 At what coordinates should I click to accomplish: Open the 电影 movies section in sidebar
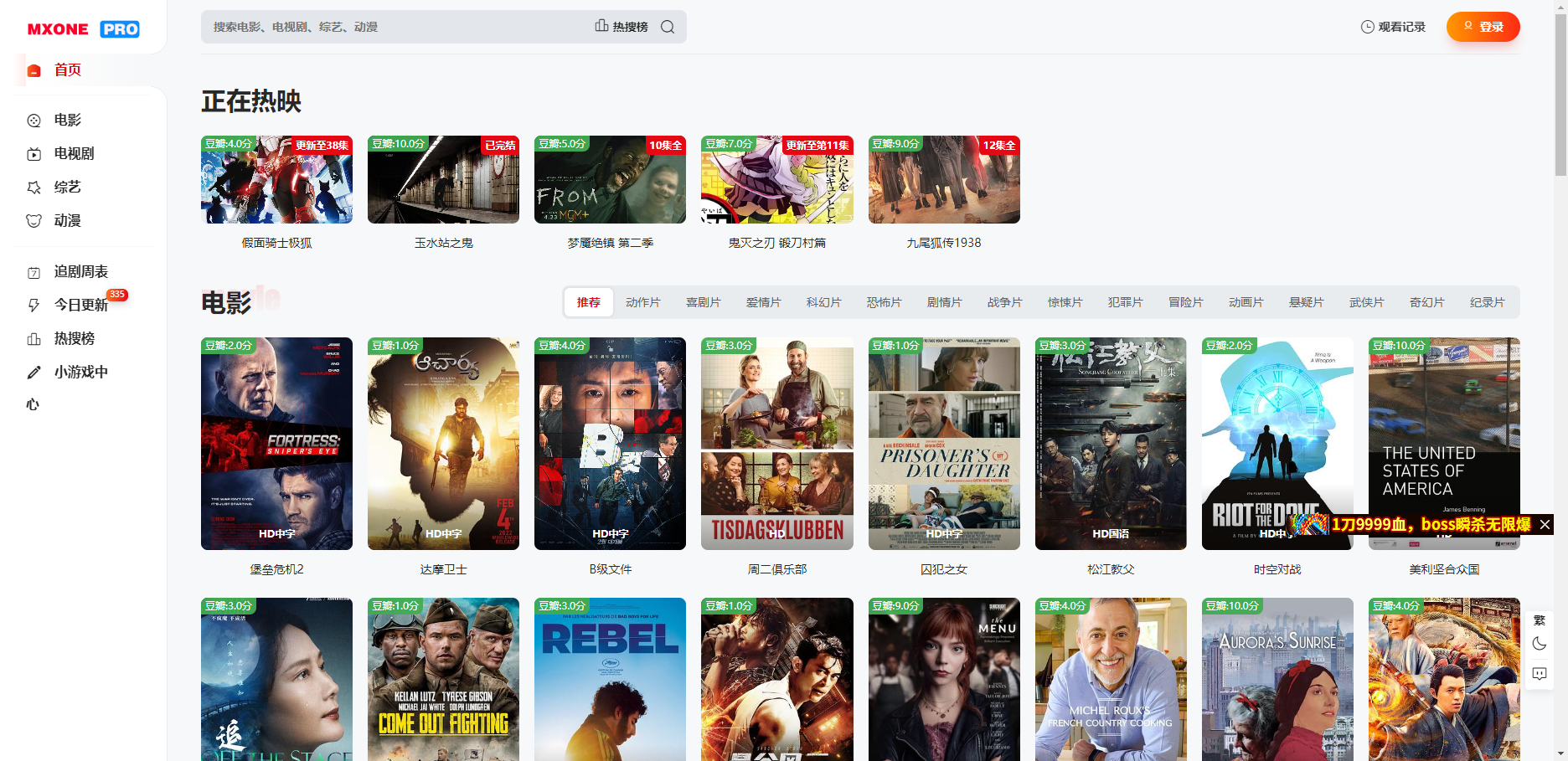click(68, 121)
